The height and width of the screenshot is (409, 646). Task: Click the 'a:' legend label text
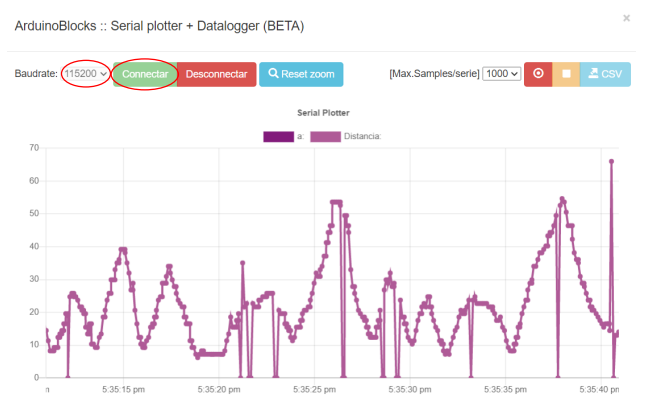pos(301,137)
